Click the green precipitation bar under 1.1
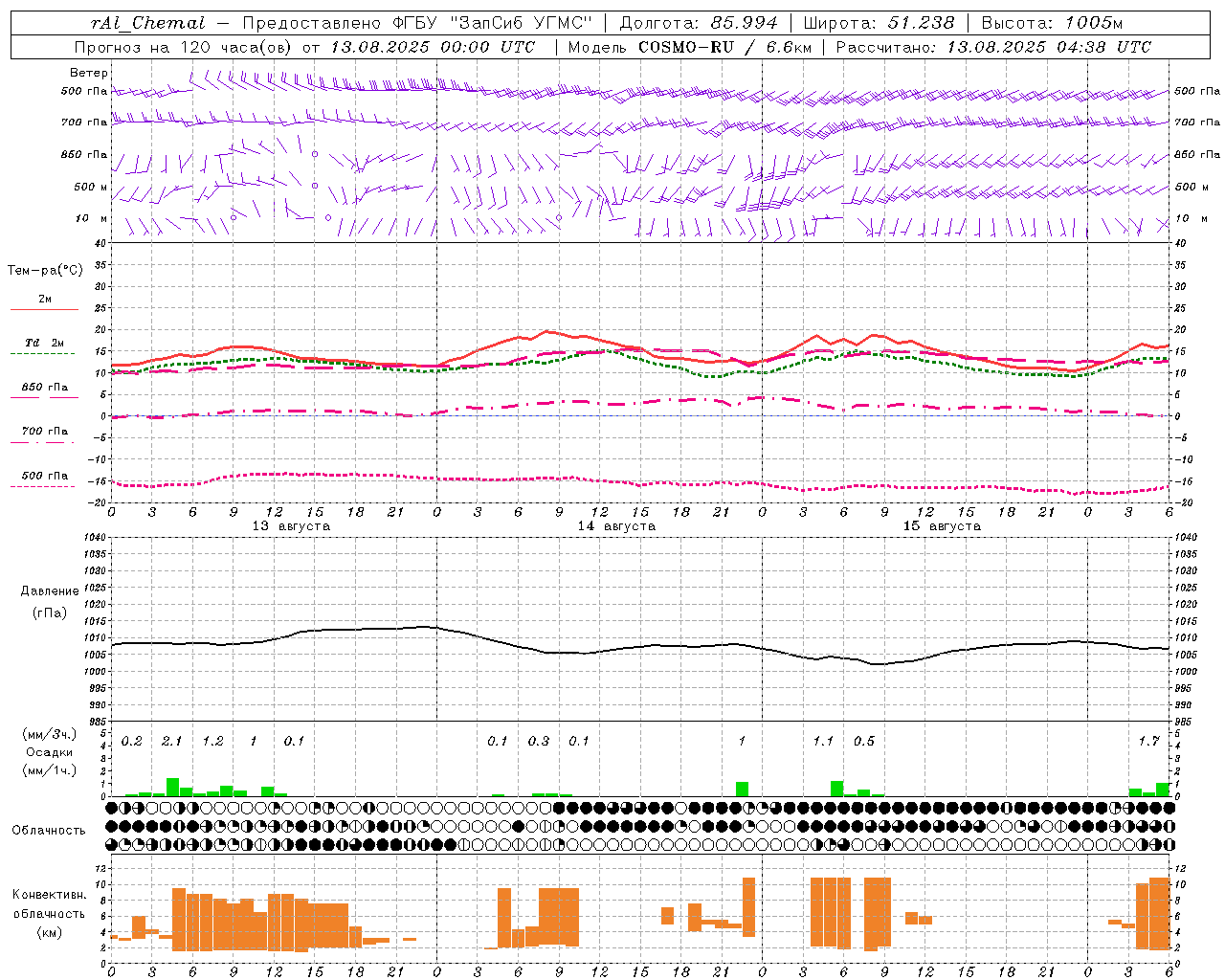Screen dimensions: 1225x980 point(837,790)
